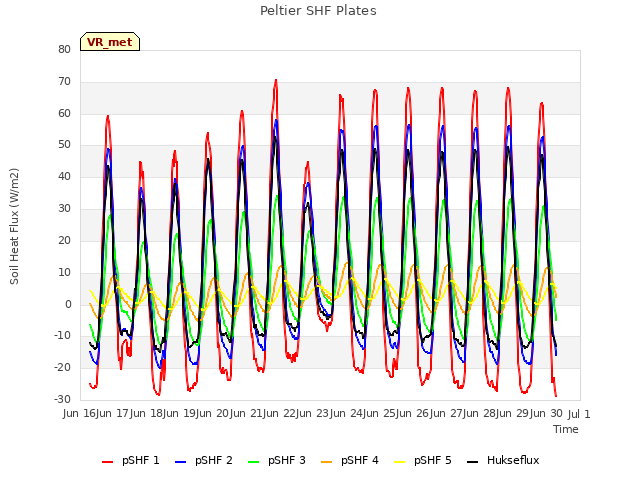Click the 80 y-axis tick label
640x480 pixels.
[x=64, y=49]
